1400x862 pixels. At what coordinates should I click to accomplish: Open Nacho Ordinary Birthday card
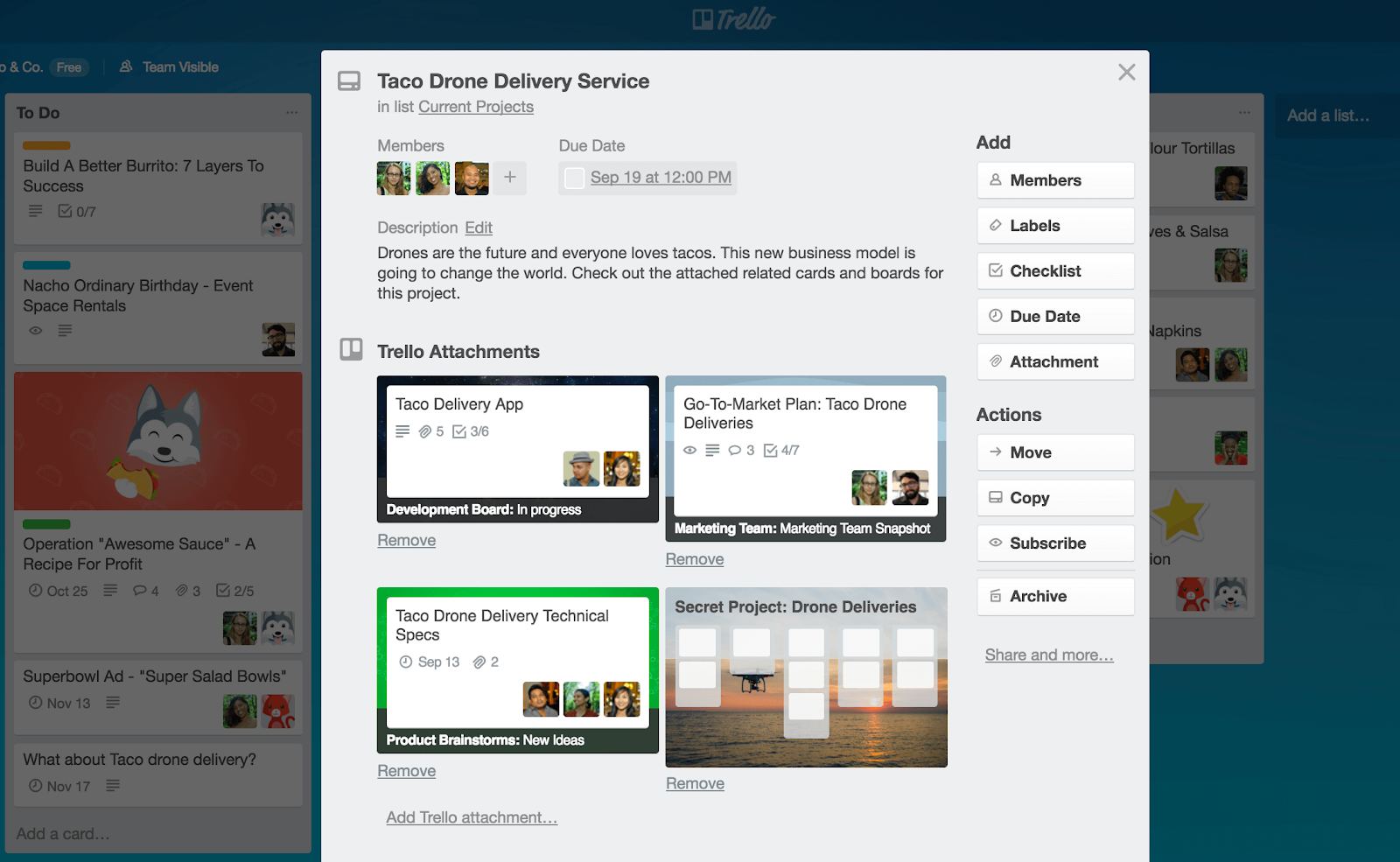coord(157,308)
